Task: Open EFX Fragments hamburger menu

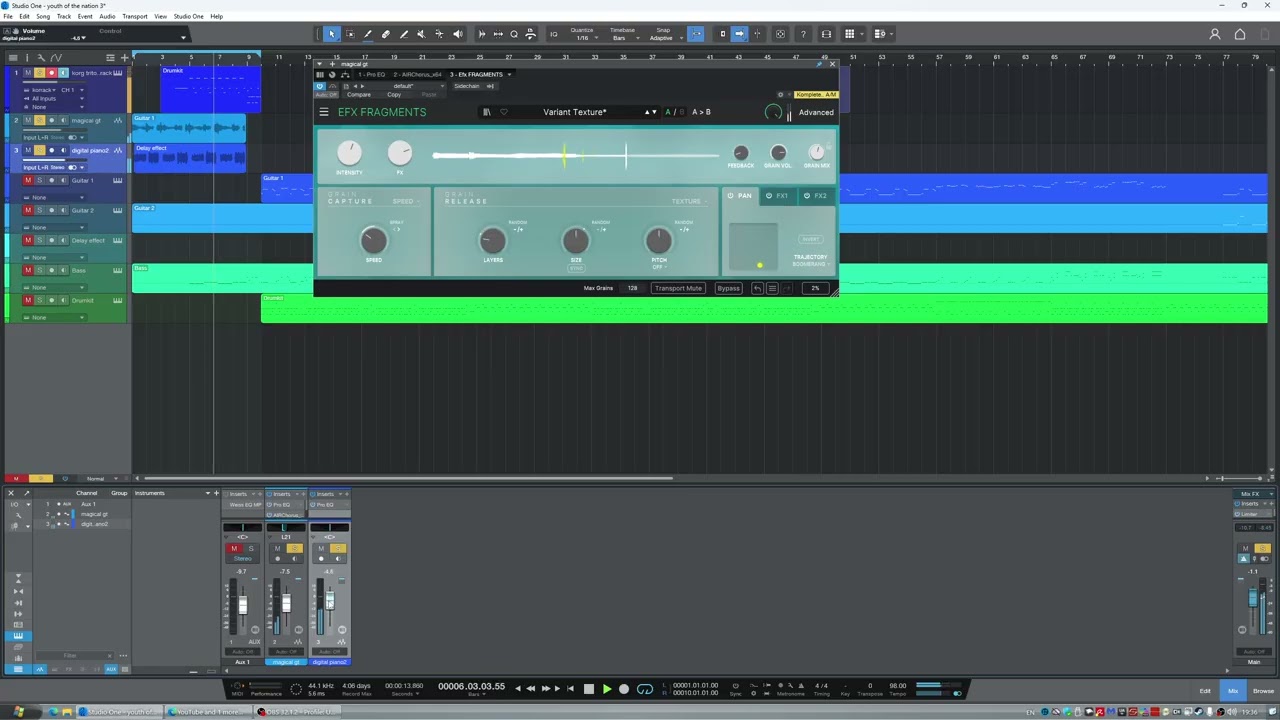Action: [324, 112]
